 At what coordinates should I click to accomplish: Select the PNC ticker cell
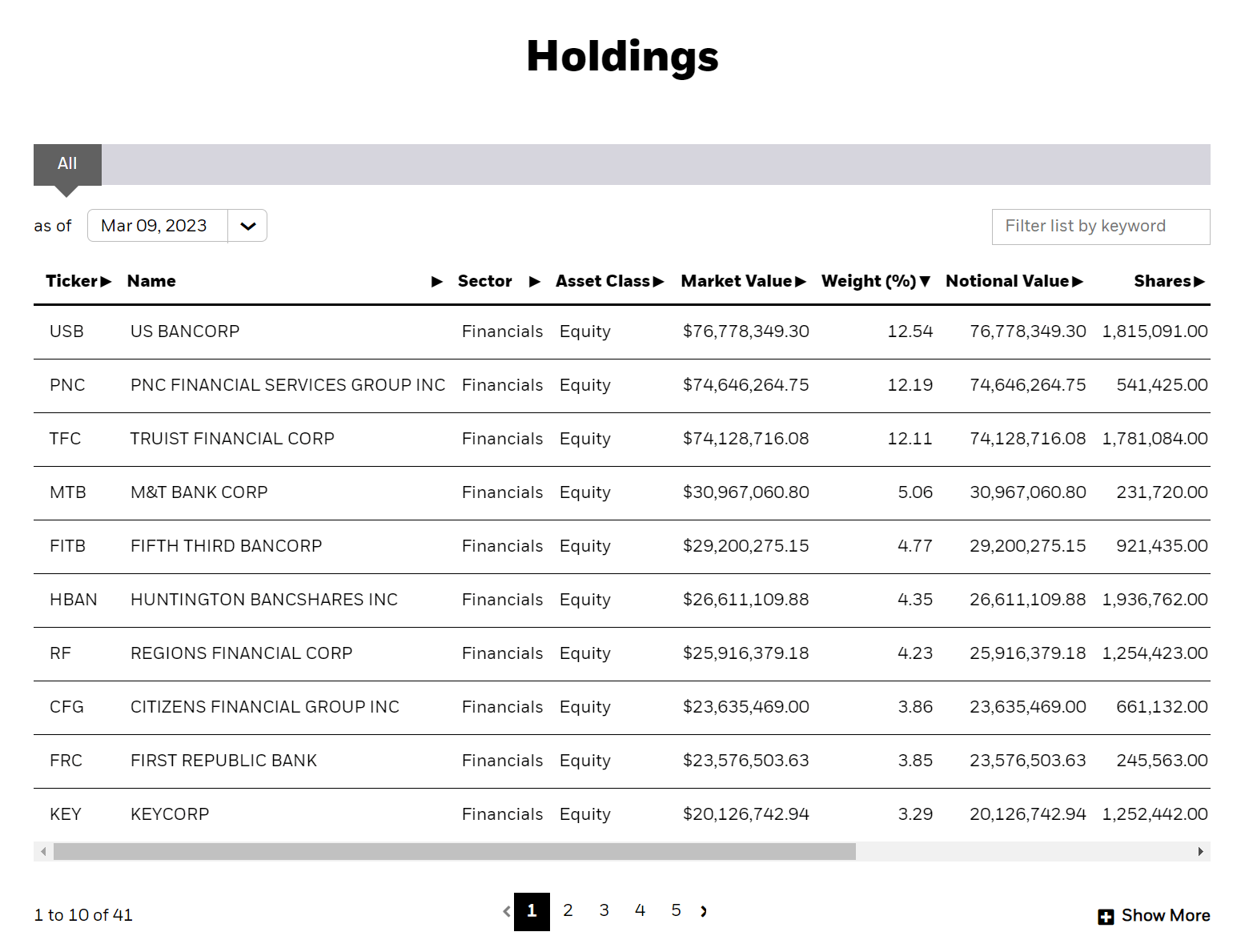click(x=67, y=385)
